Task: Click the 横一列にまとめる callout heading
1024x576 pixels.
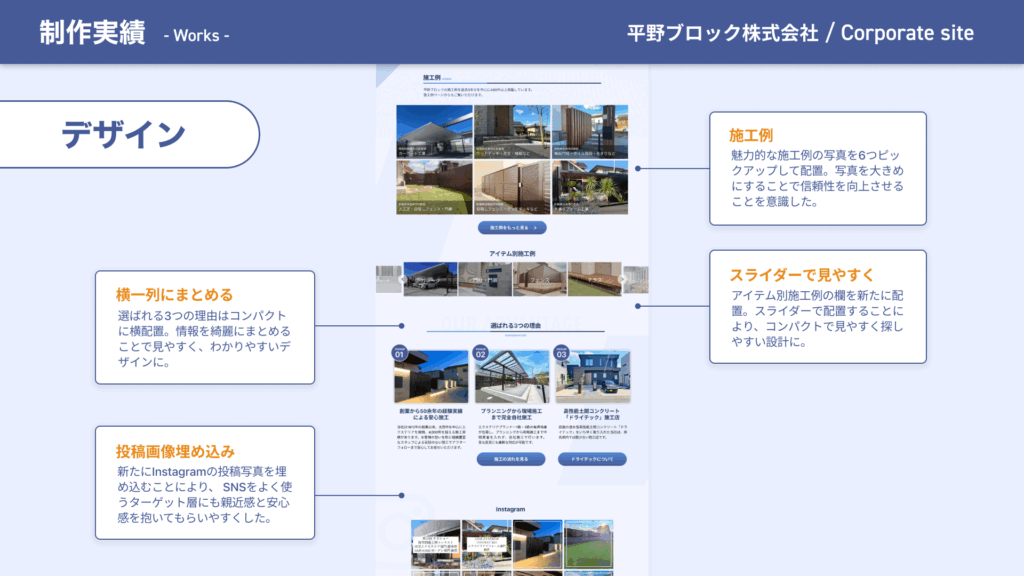Action: (175, 294)
